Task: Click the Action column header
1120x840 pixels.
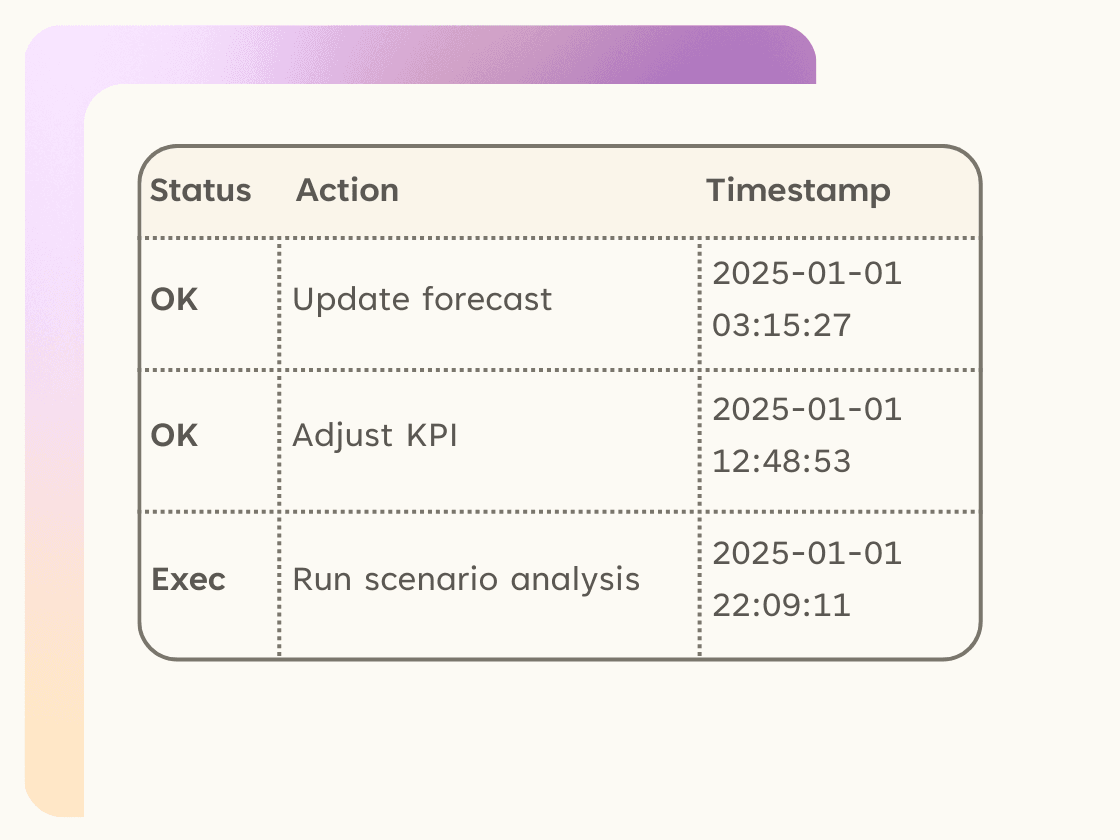Action: [x=347, y=190]
